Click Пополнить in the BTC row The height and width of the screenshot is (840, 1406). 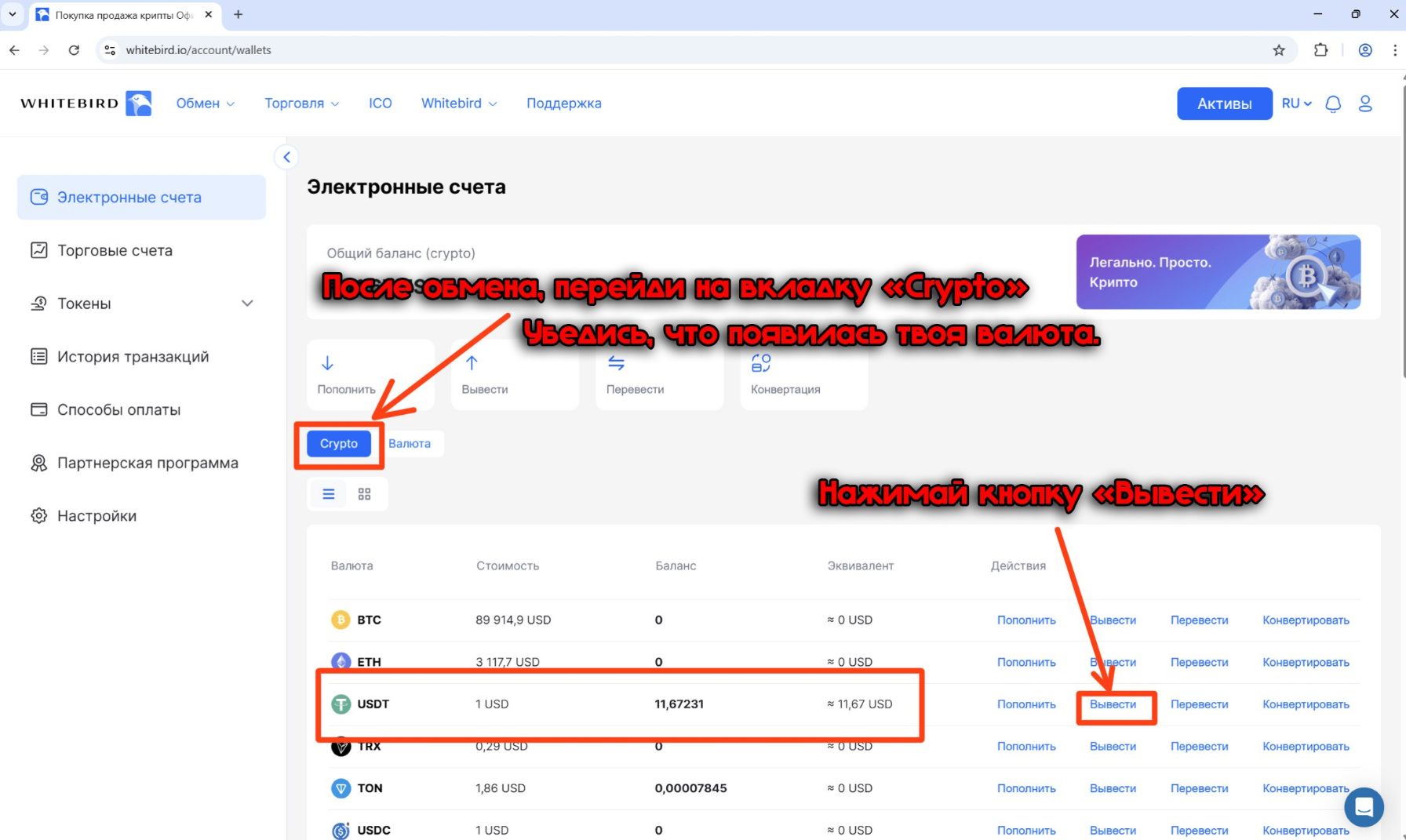coord(1026,620)
